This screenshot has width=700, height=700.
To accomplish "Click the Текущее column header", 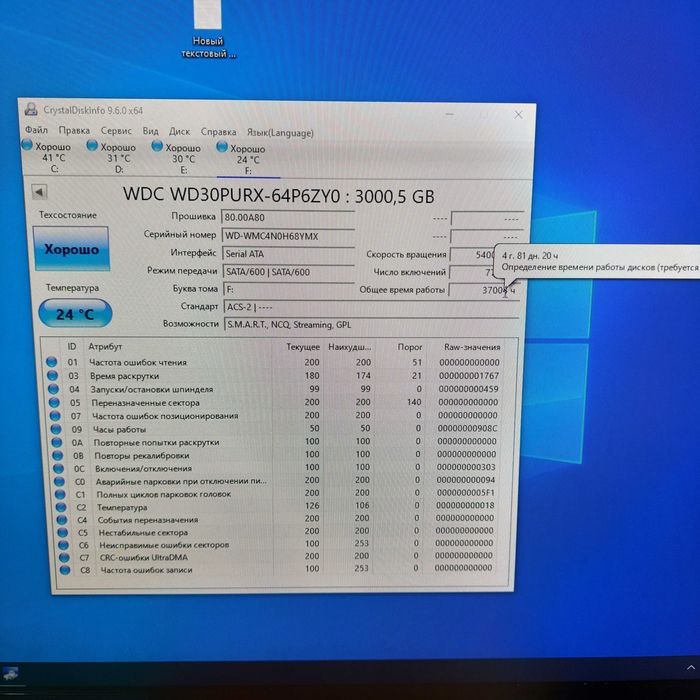I will point(303,347).
